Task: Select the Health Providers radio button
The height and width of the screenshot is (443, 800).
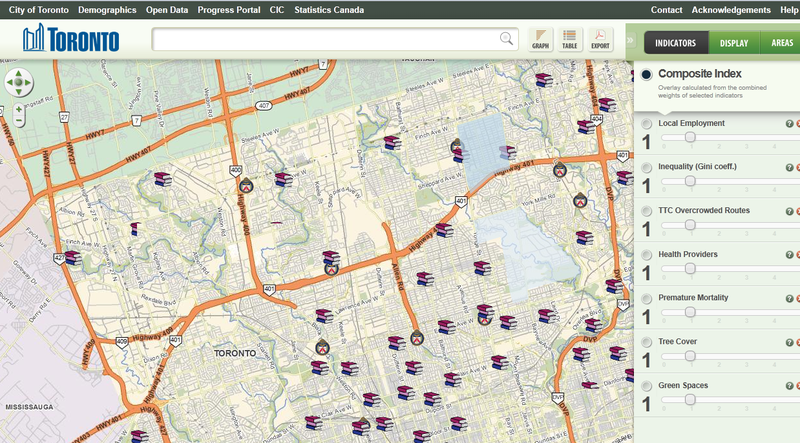Action: pos(647,255)
